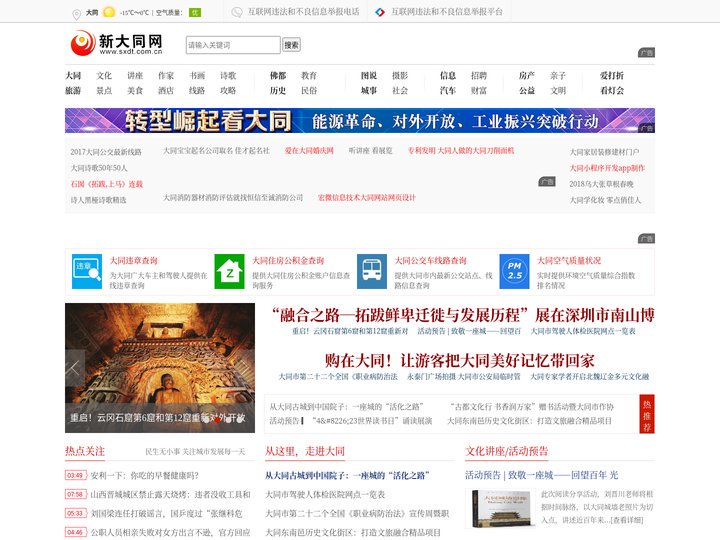720x540 pixels.
Task: Open the 07:58 news about 山西晋城城区
Action: 170,495
